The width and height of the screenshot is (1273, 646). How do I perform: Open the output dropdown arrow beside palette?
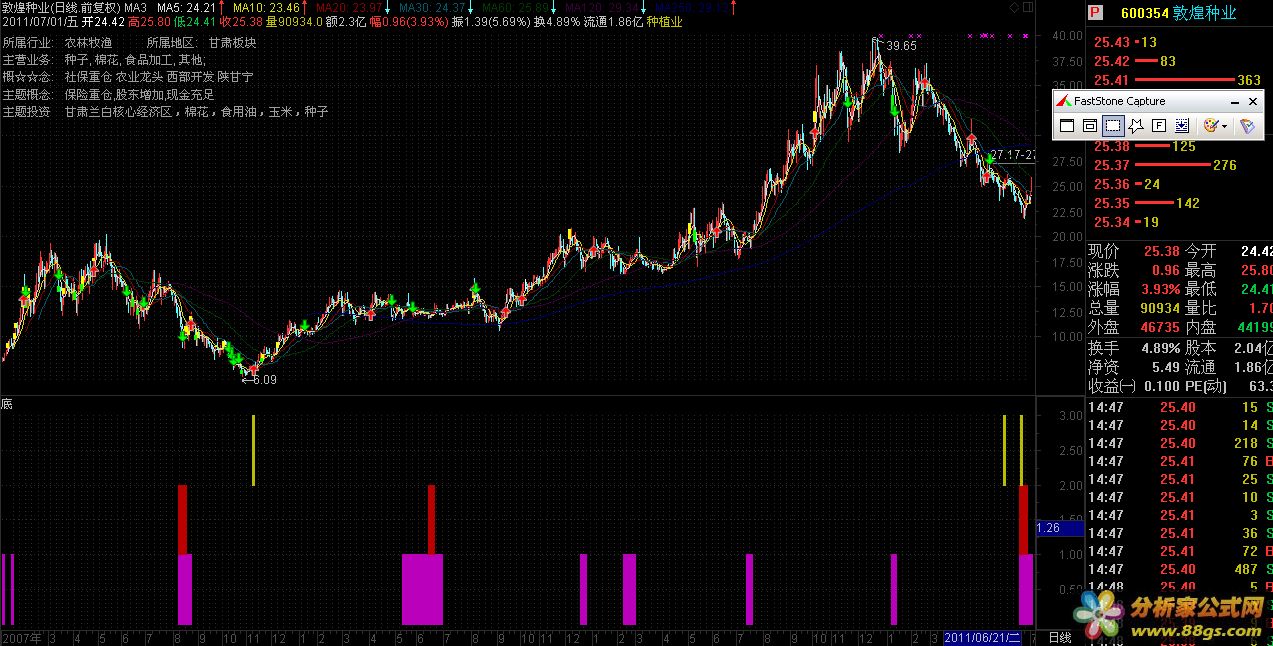point(1225,126)
